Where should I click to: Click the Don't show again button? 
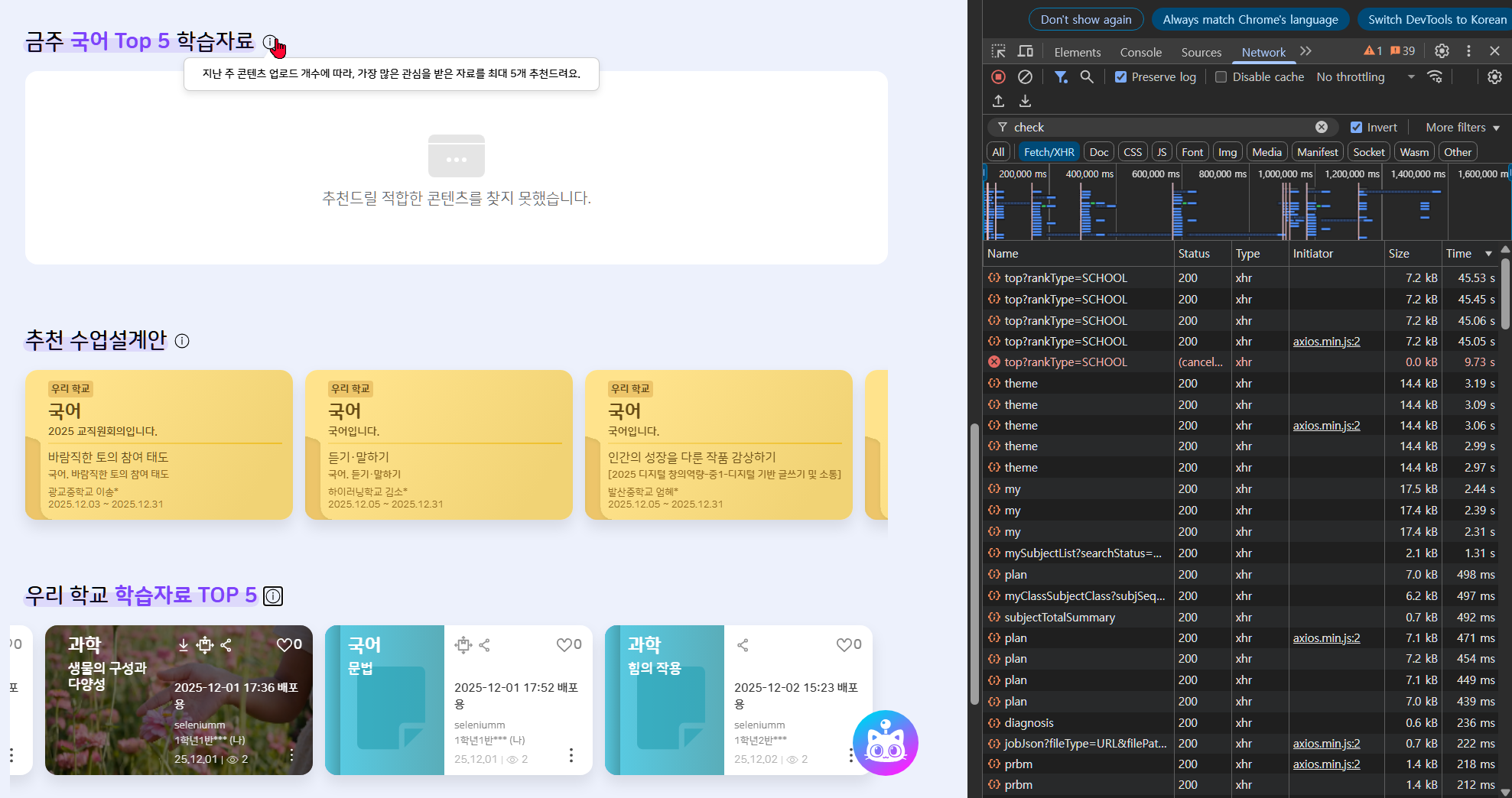point(1085,19)
